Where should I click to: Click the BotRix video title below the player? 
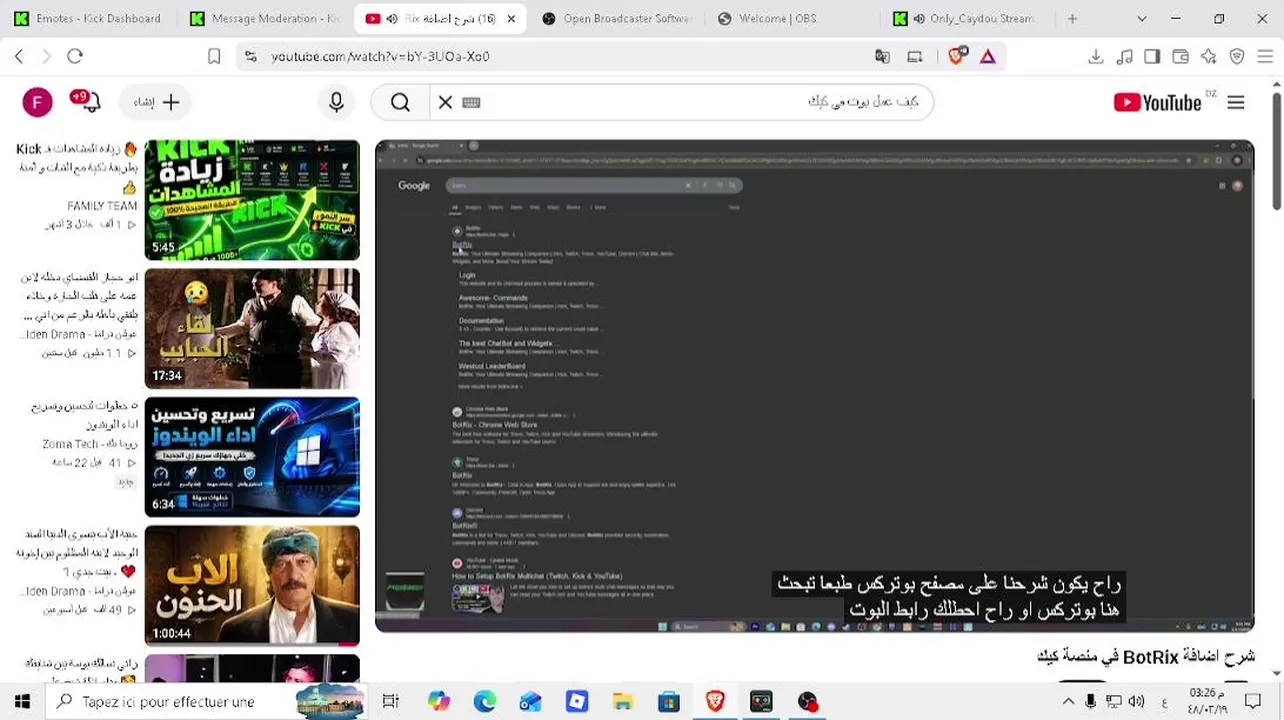click(1146, 657)
